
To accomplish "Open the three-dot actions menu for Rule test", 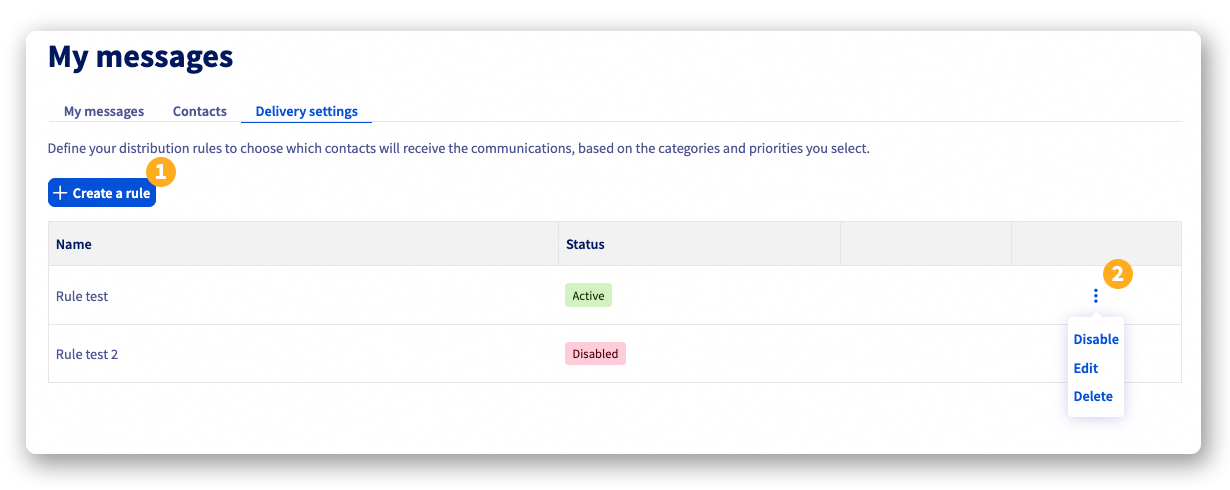I will coord(1096,296).
